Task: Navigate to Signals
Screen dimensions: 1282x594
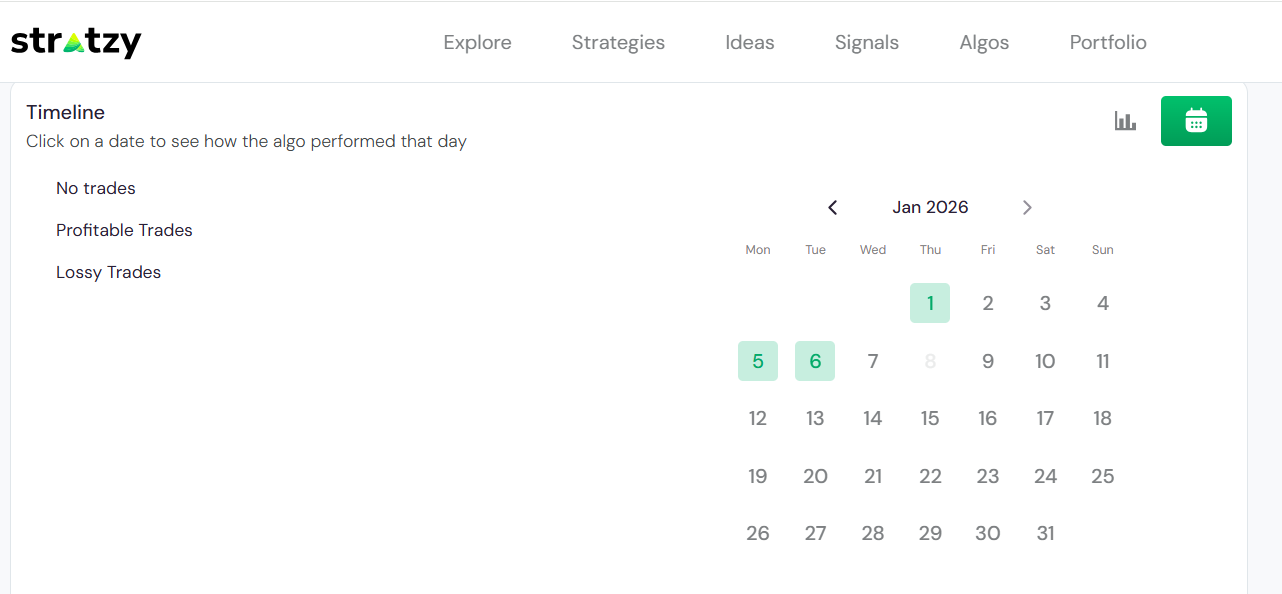Action: [867, 42]
